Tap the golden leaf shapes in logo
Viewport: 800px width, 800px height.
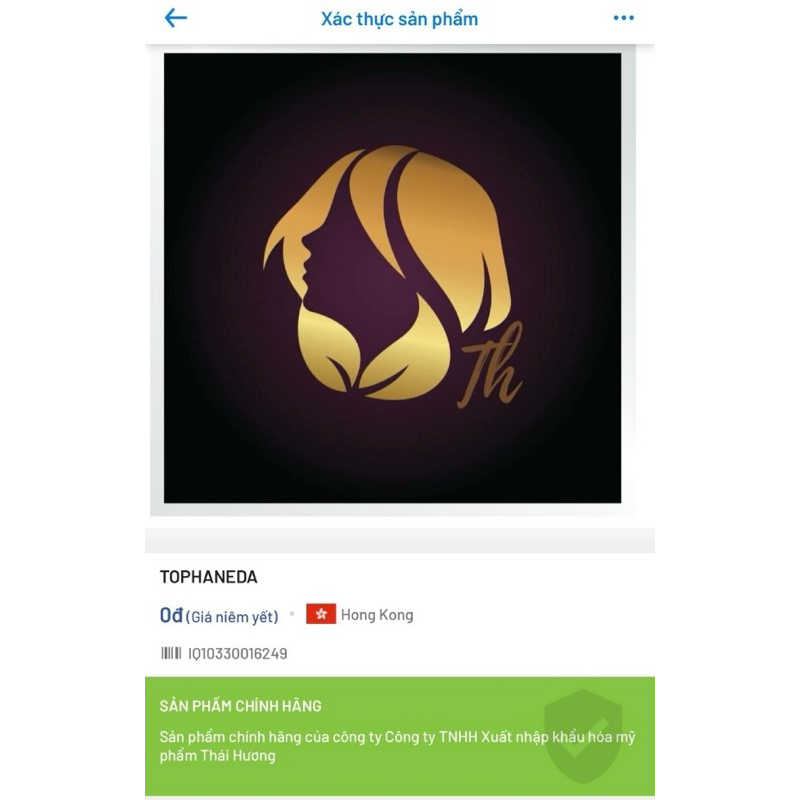tap(374, 352)
